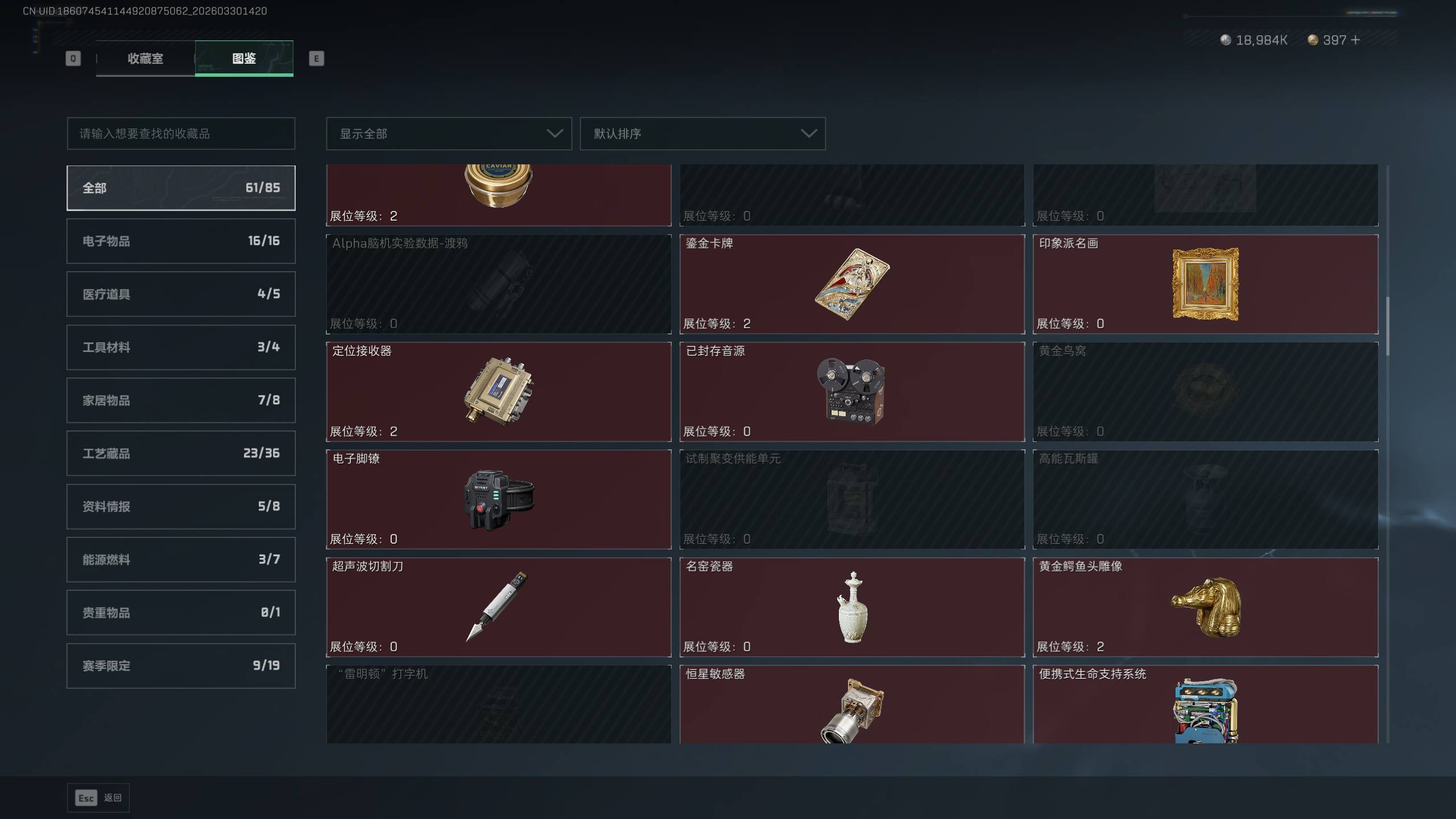Expand the 显示全部 filter dropdown
Image resolution: width=1456 pixels, height=819 pixels.
tap(449, 134)
